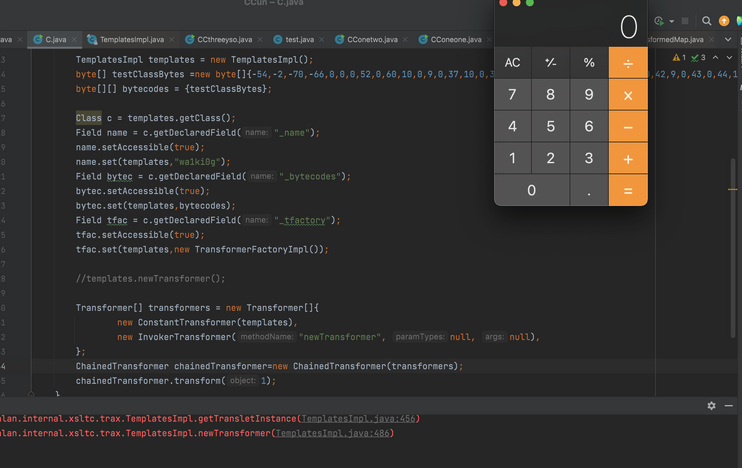The width and height of the screenshot is (742, 468).
Task: Click the 4 key in Calculator
Action: coord(512,126)
